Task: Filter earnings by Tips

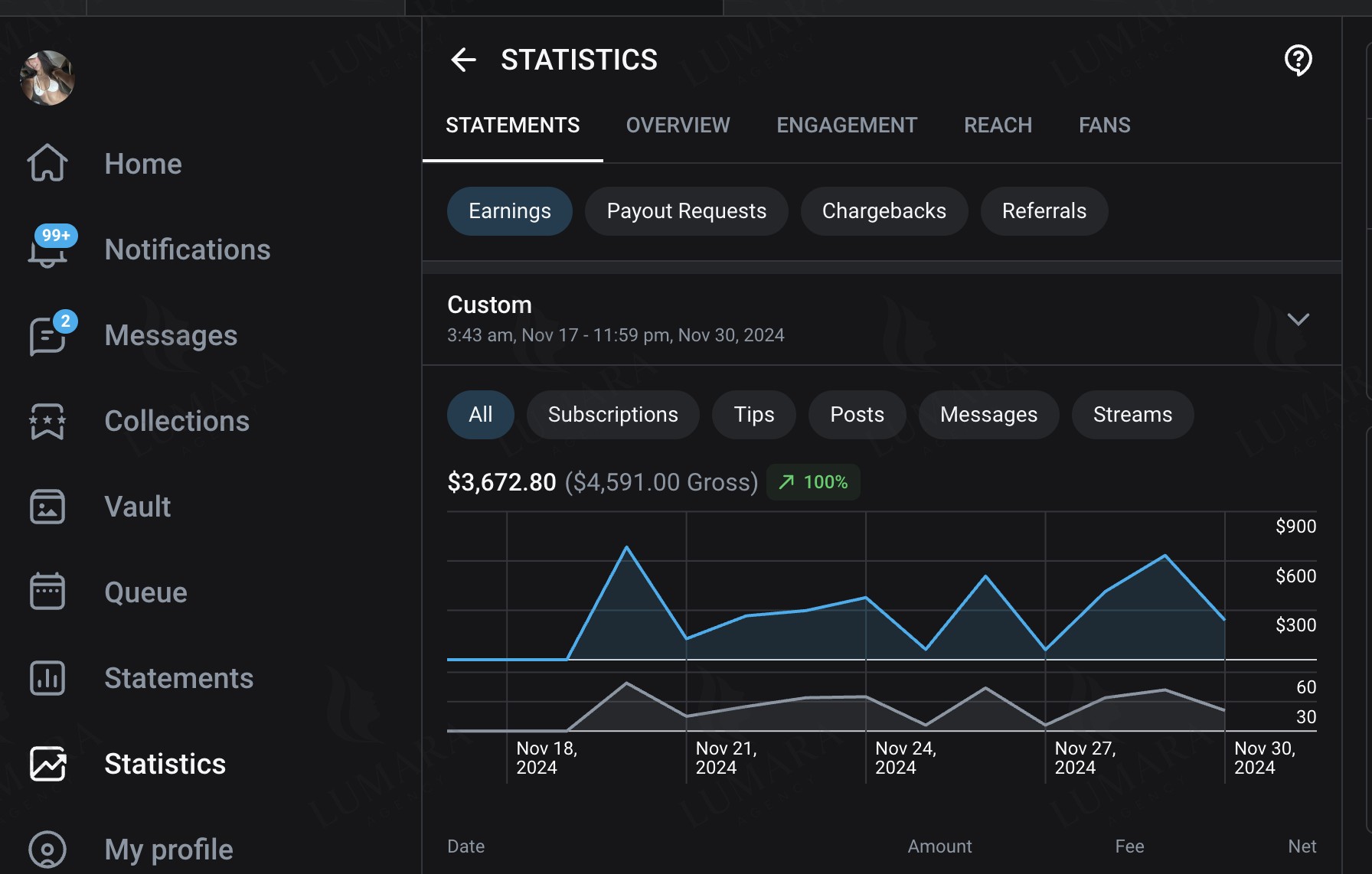Action: point(754,415)
